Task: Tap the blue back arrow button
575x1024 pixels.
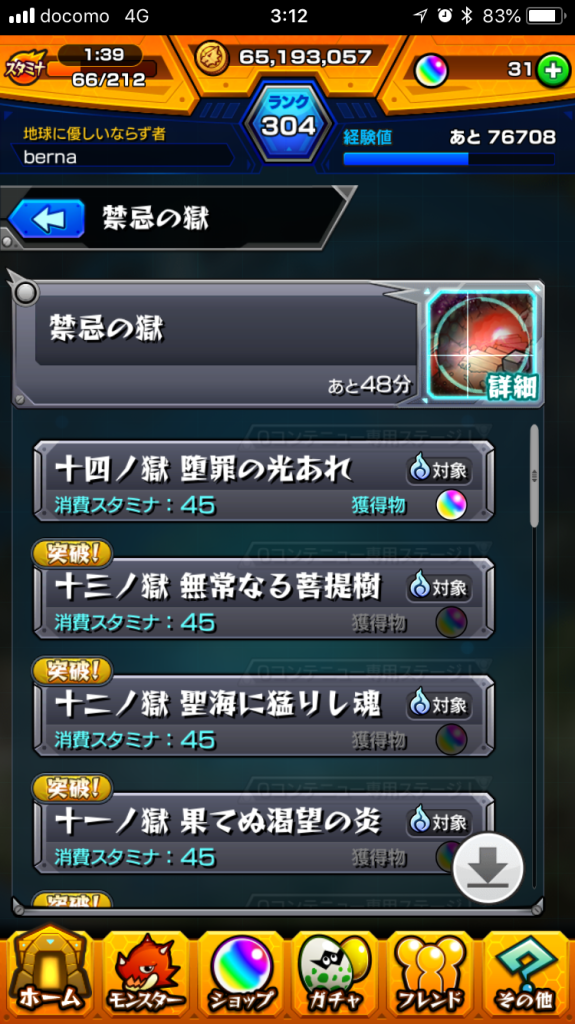Action: (x=46, y=219)
